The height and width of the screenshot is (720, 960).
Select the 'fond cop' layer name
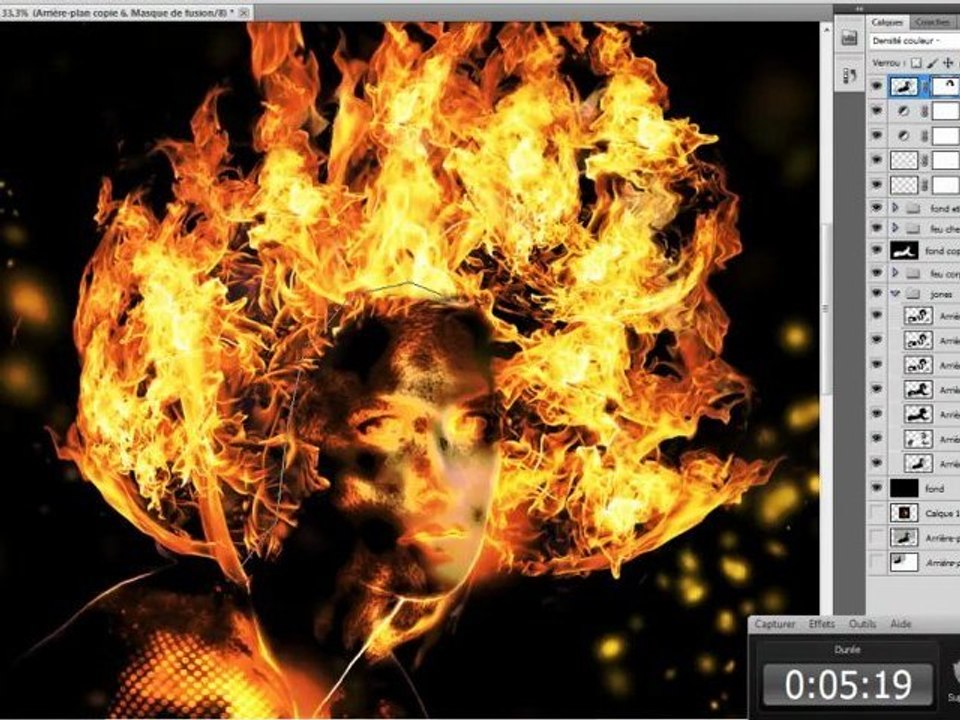pyautogui.click(x=942, y=251)
